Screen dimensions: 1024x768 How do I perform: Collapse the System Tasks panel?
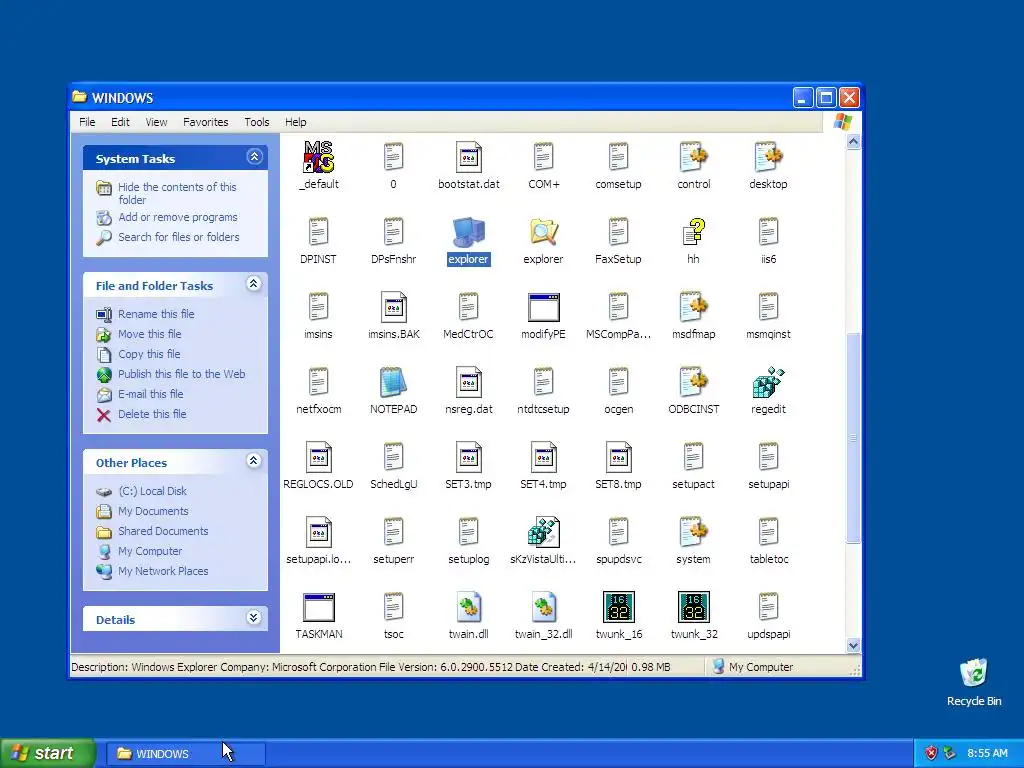click(254, 157)
